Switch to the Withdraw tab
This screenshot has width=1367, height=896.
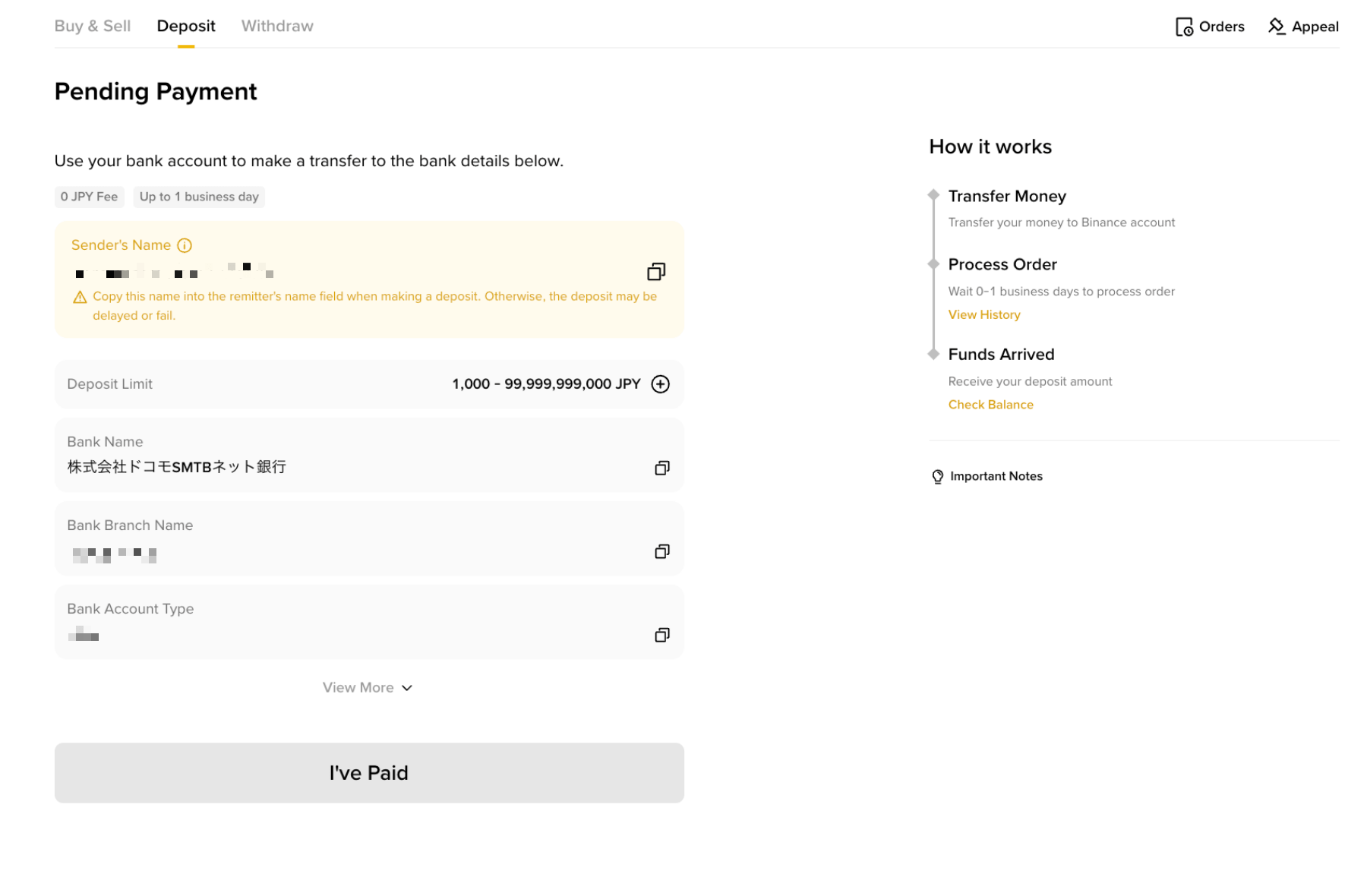pos(277,26)
